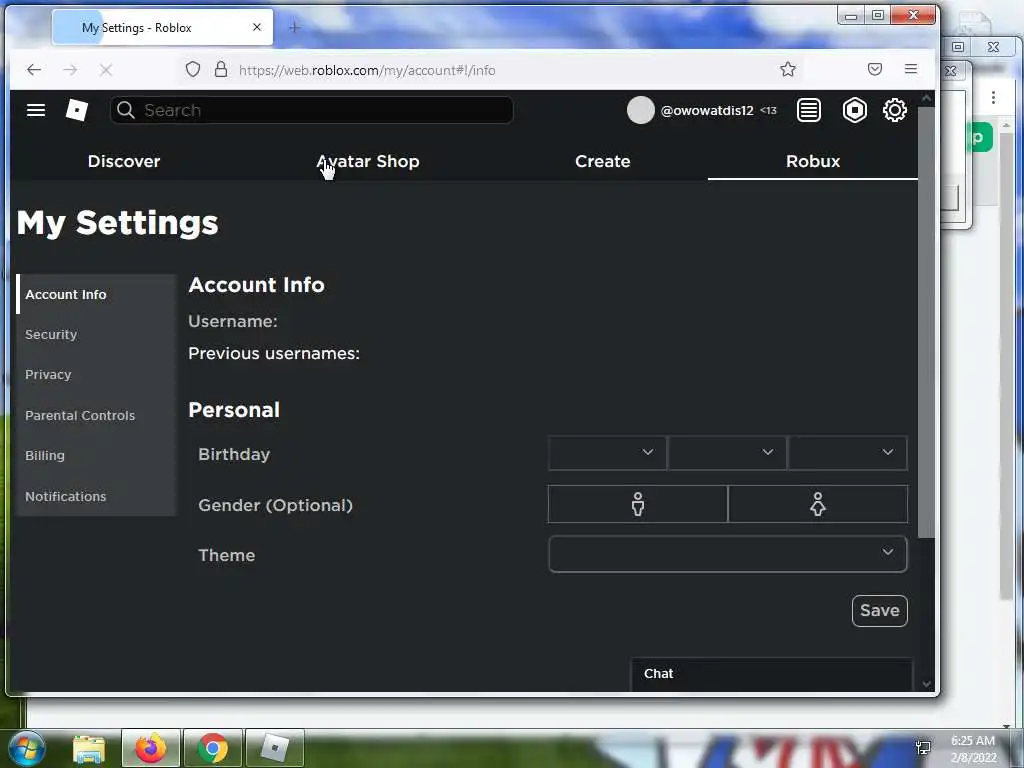
Task: Open the owowatdis12 avatar profile picture
Action: pos(640,110)
